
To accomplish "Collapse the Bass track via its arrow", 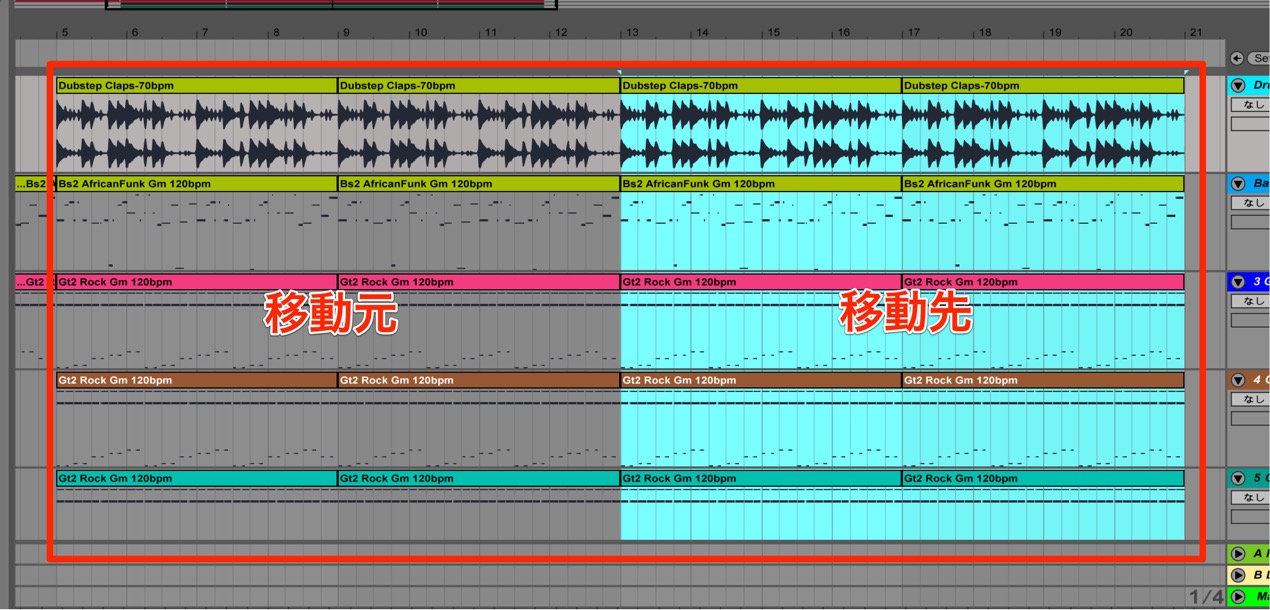I will [1238, 184].
